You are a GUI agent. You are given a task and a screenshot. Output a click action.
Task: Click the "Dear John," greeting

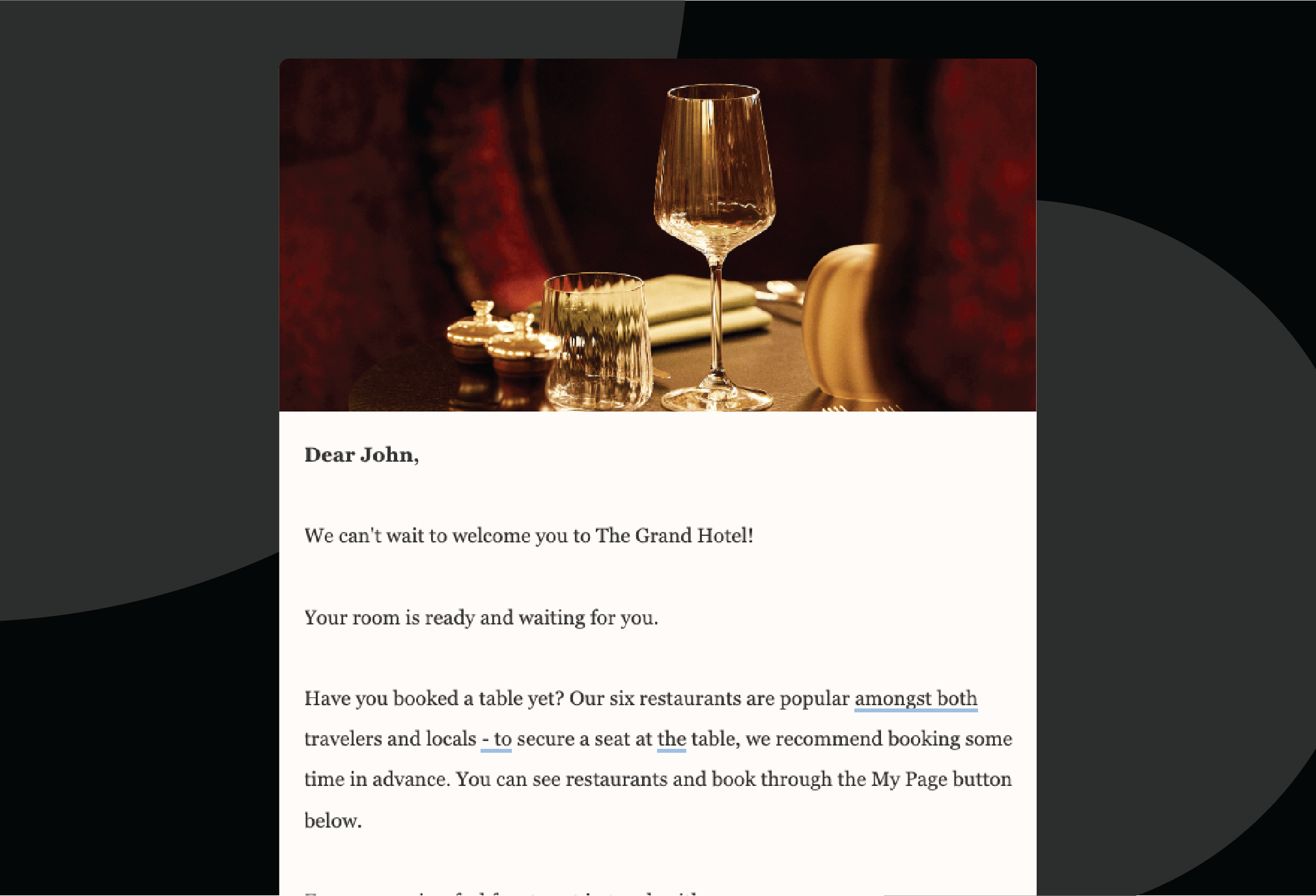tap(361, 455)
